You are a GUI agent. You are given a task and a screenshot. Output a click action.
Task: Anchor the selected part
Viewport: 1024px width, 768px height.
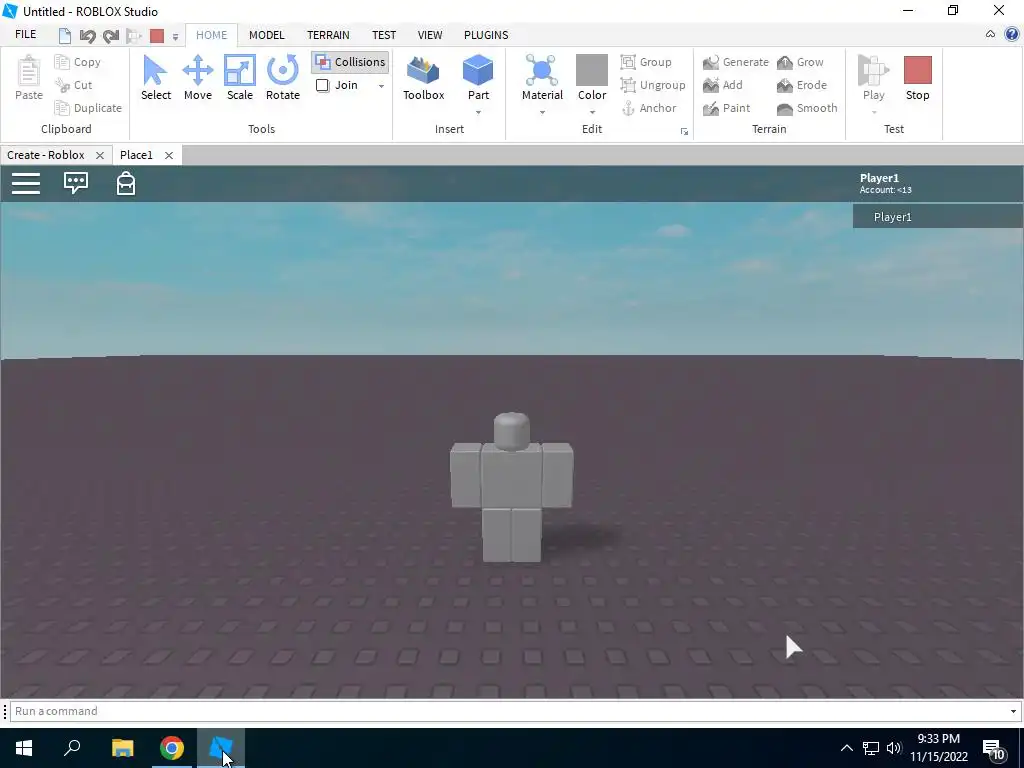coord(648,108)
